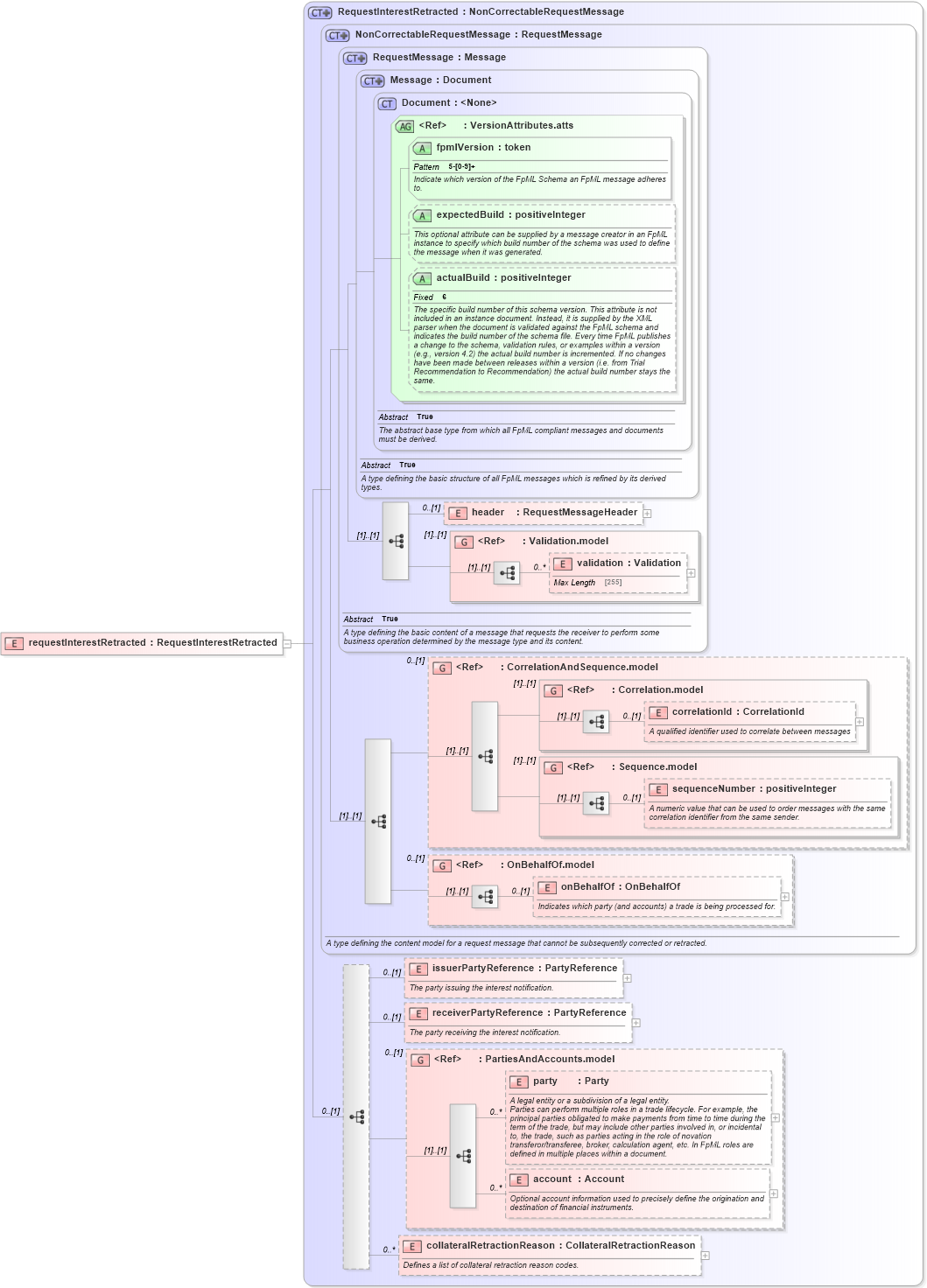Select the 'Abstract True' line under Document
Image resolution: width=927 pixels, height=1288 pixels.
(406, 417)
